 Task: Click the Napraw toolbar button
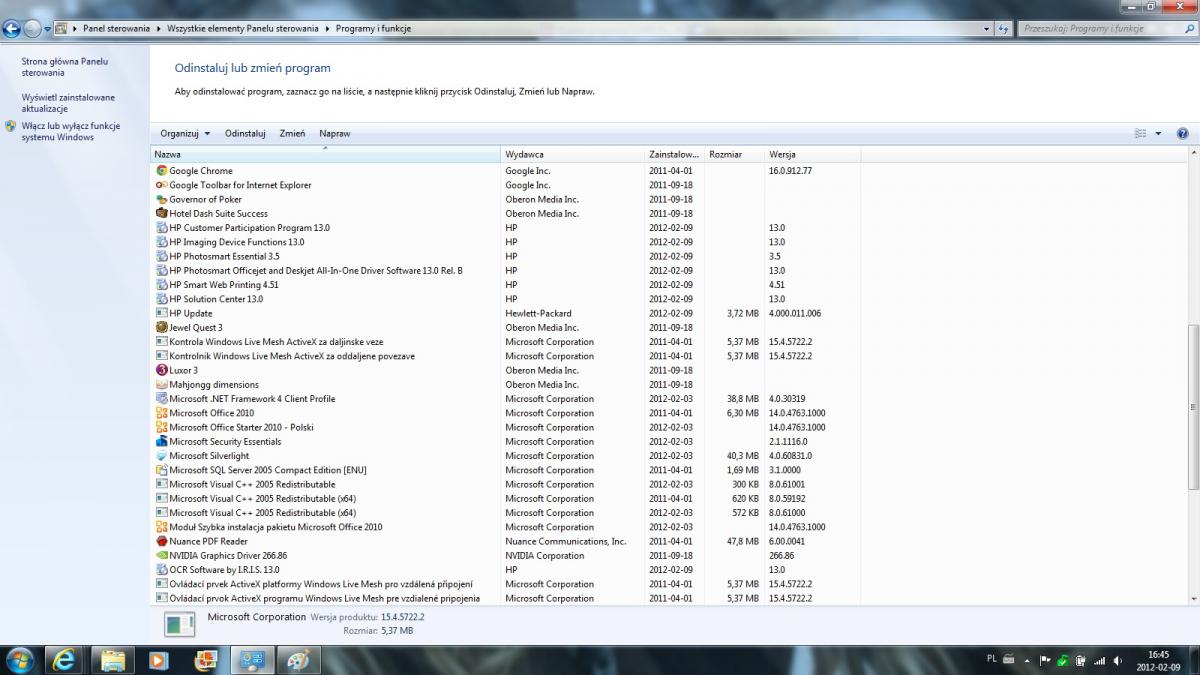click(335, 133)
